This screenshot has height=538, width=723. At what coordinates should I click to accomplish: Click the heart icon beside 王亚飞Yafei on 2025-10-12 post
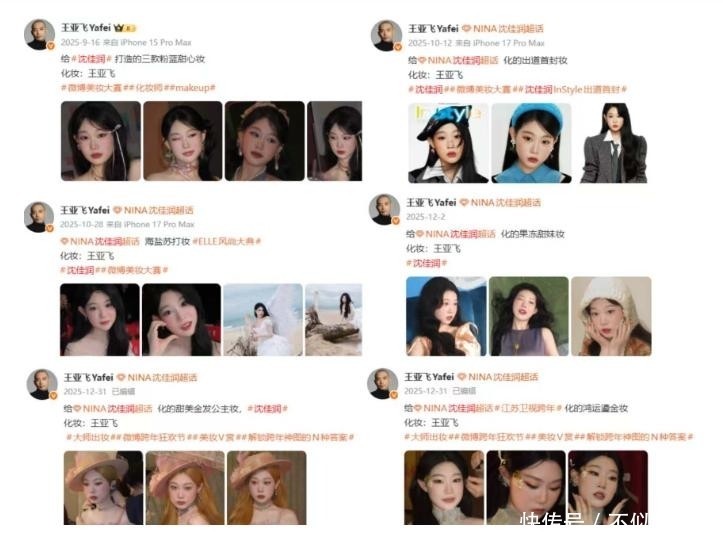tap(466, 29)
